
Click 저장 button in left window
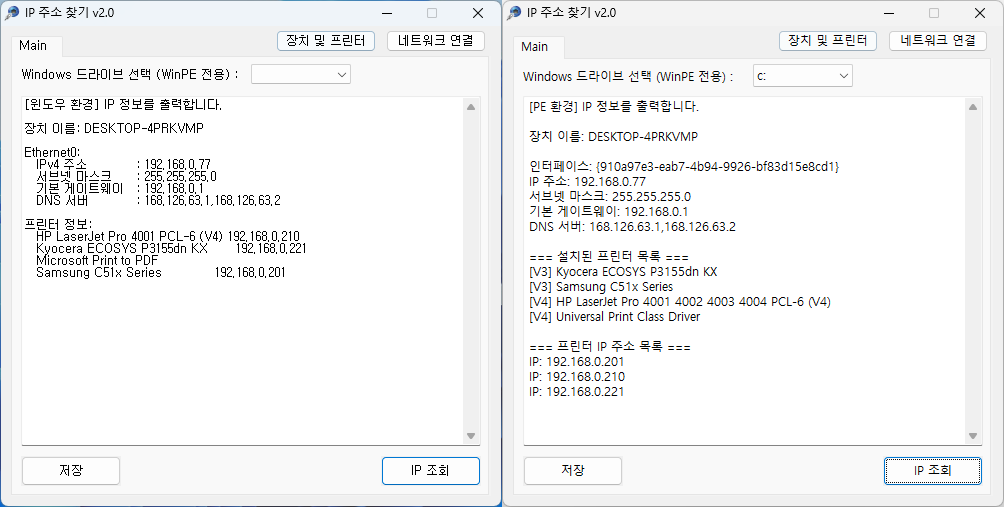coord(71,471)
